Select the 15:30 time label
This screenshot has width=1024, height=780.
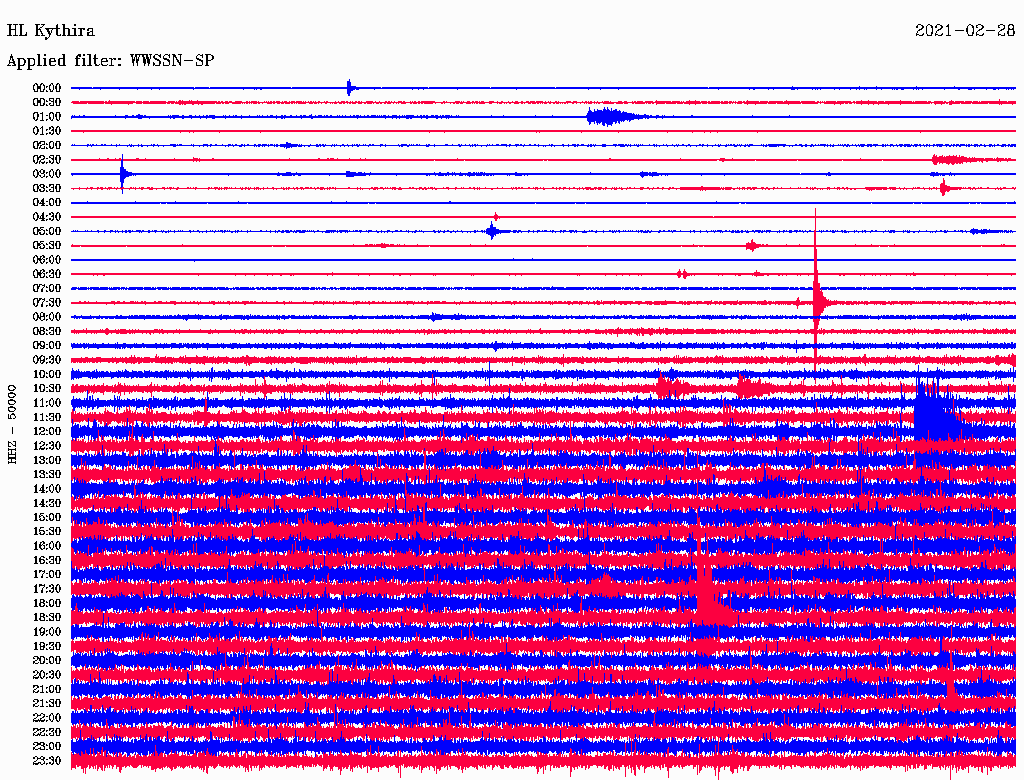[x=47, y=532]
